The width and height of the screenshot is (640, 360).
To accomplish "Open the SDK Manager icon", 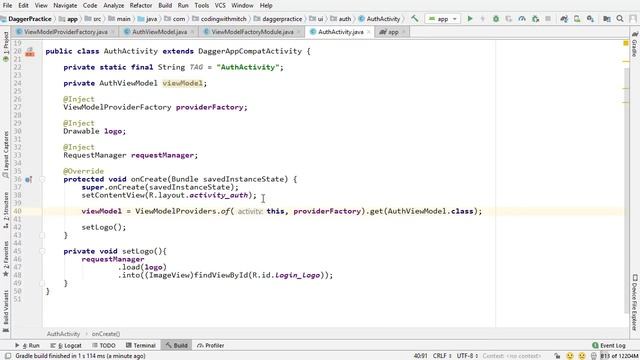I will [x=590, y=19].
